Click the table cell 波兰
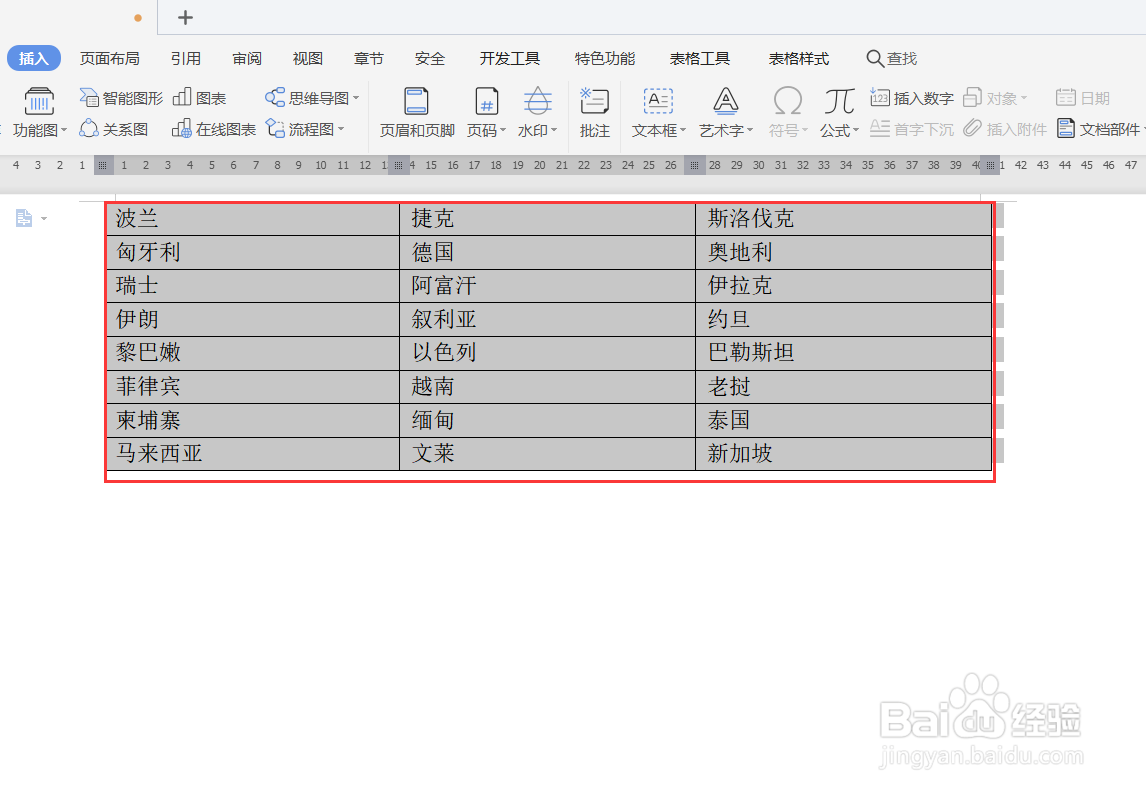This screenshot has width=1146, height=795. pyautogui.click(x=253, y=218)
